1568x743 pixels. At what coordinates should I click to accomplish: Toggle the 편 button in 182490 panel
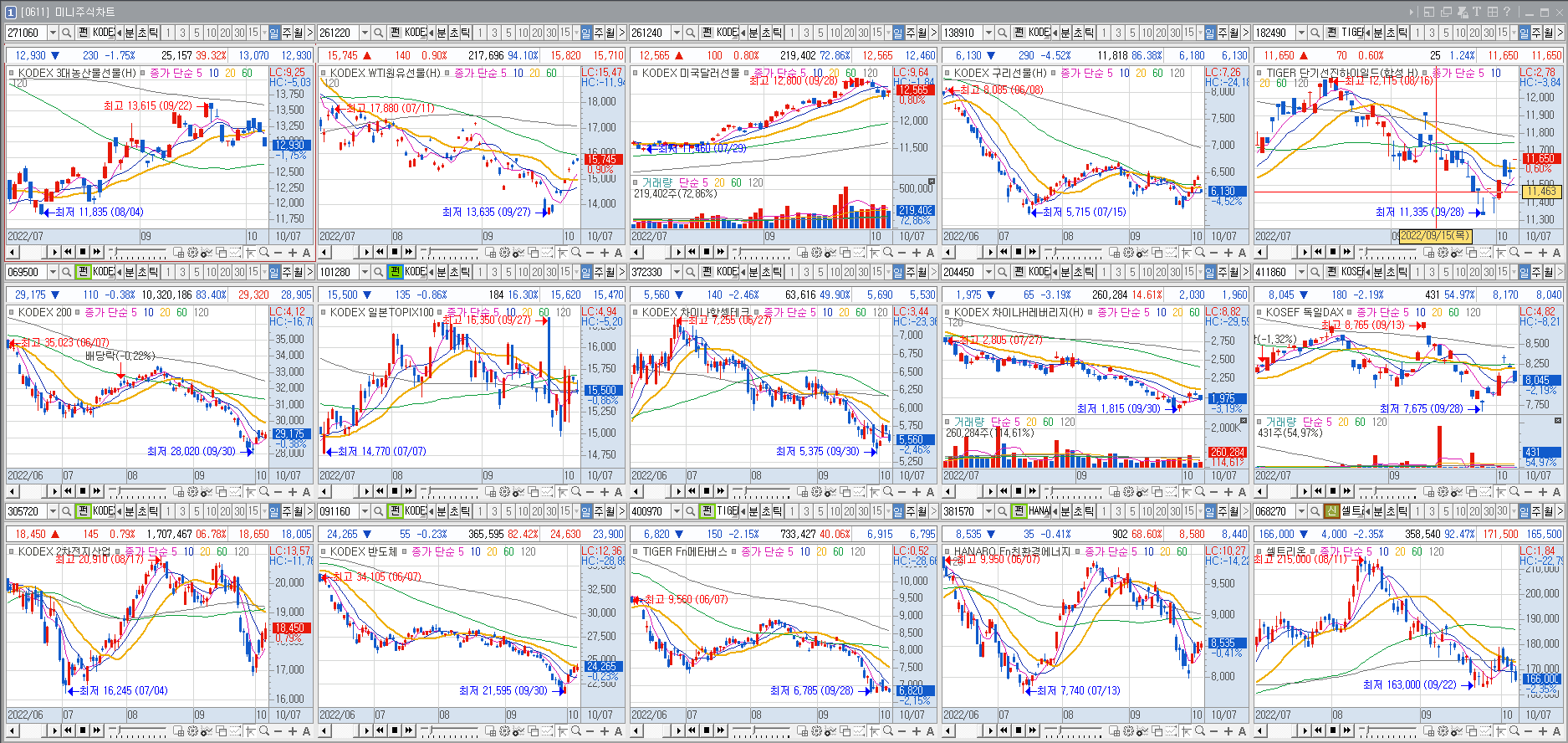(1331, 33)
